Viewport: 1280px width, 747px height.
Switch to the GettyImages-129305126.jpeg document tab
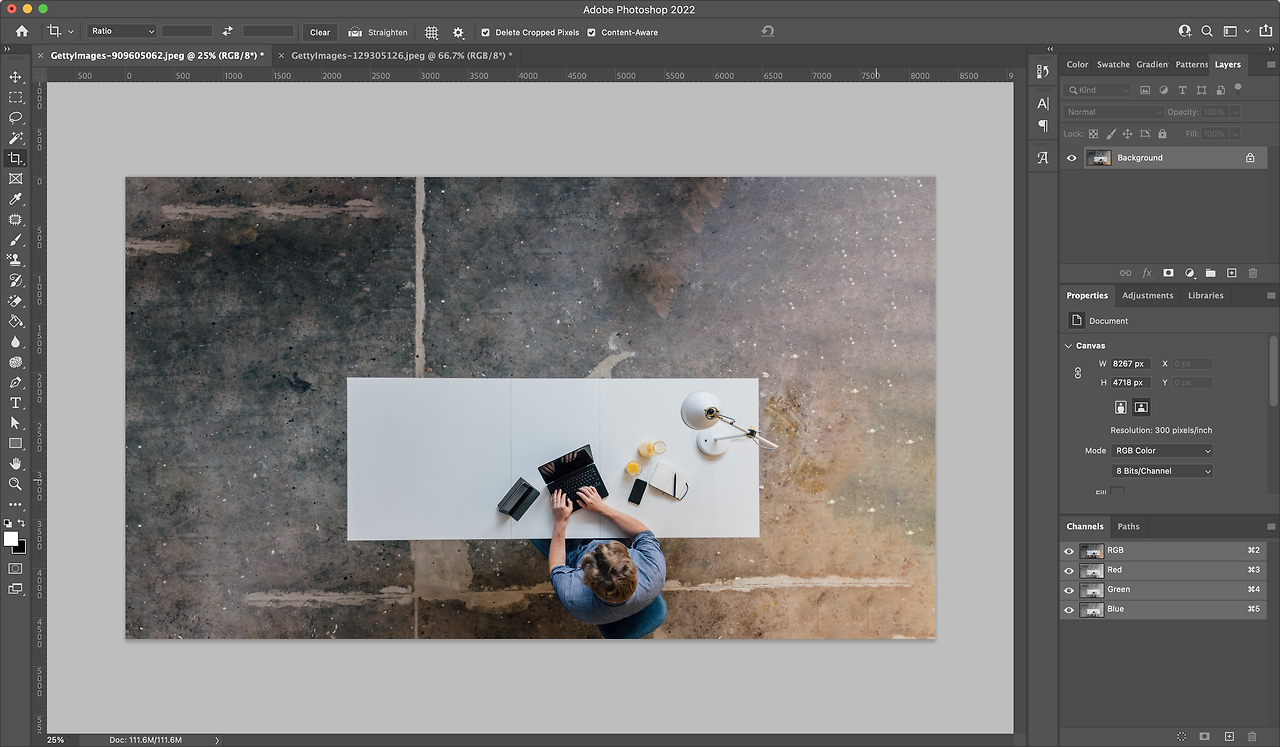click(400, 56)
